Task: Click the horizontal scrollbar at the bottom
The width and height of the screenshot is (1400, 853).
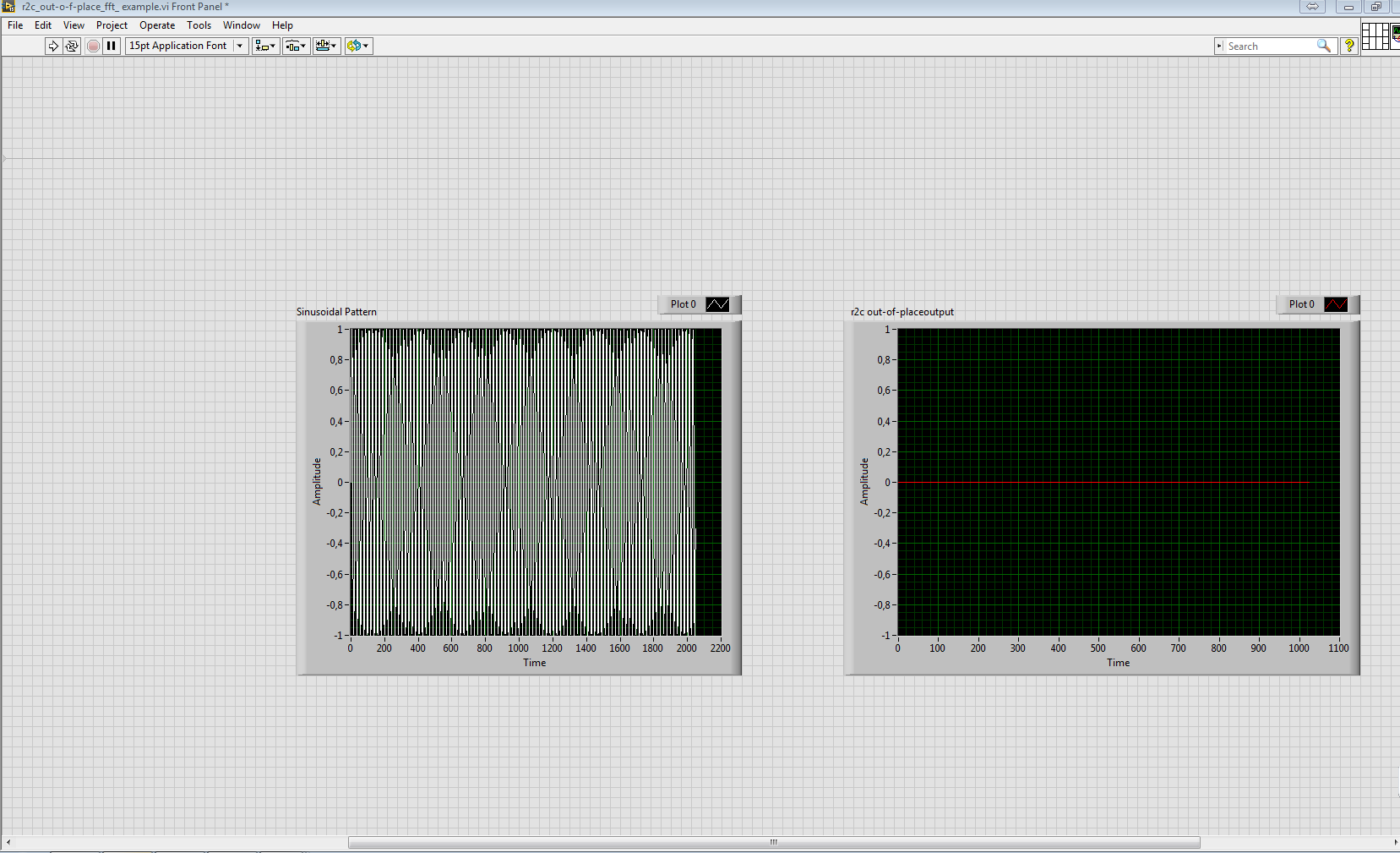Action: click(x=773, y=842)
